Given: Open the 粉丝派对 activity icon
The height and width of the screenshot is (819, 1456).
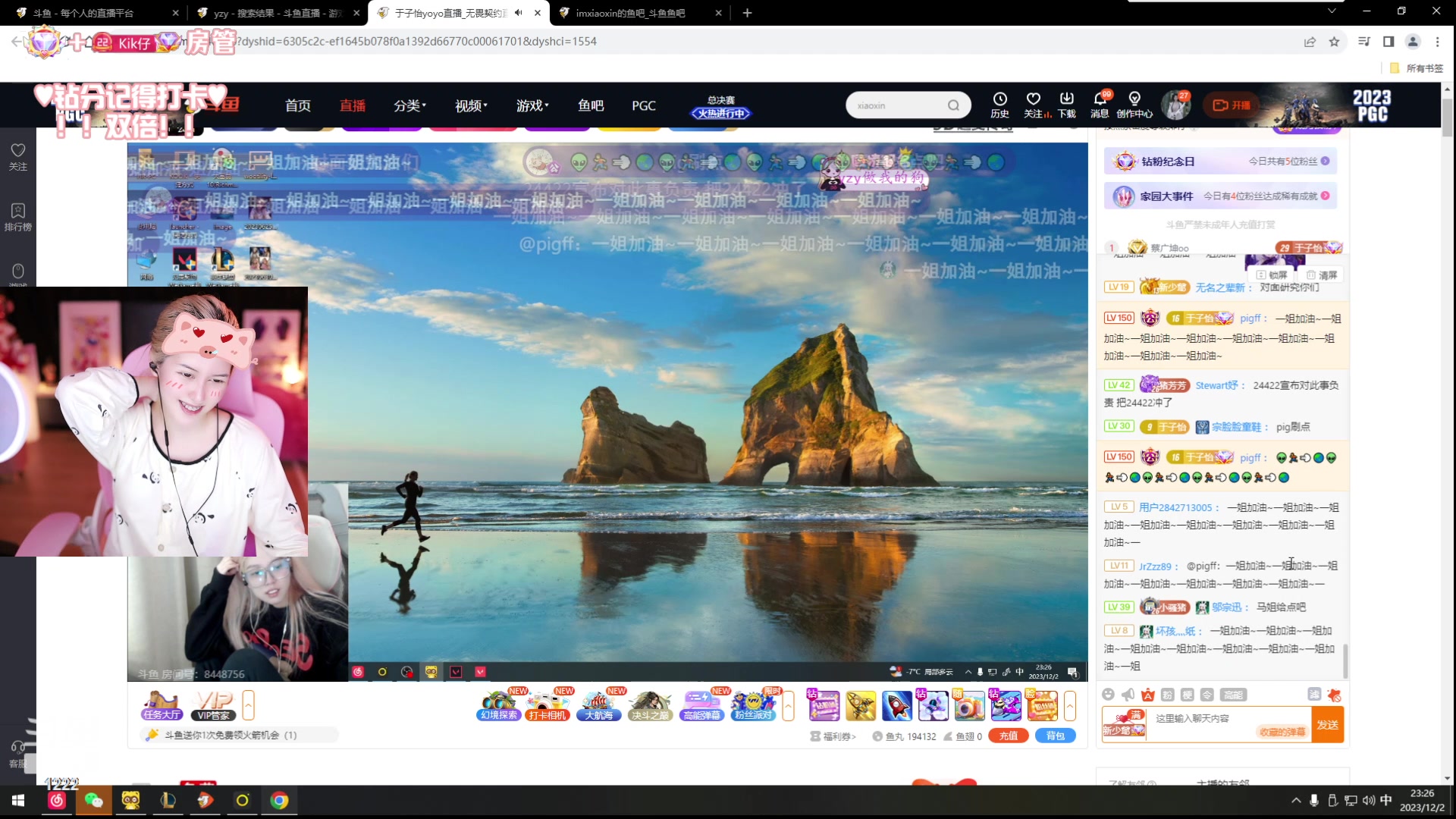Looking at the screenshot, I should [x=753, y=705].
